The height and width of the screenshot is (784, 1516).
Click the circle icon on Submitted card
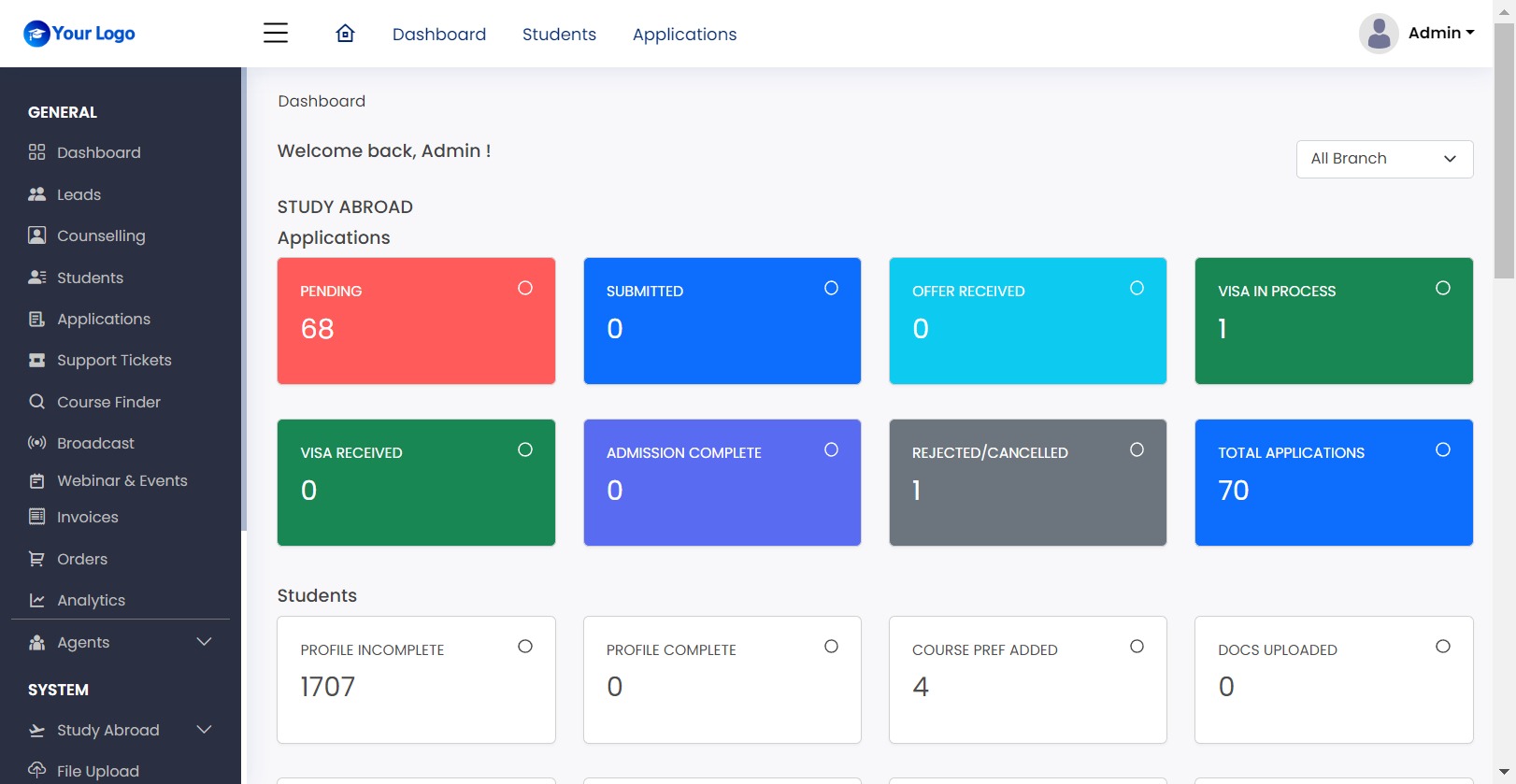click(x=831, y=288)
